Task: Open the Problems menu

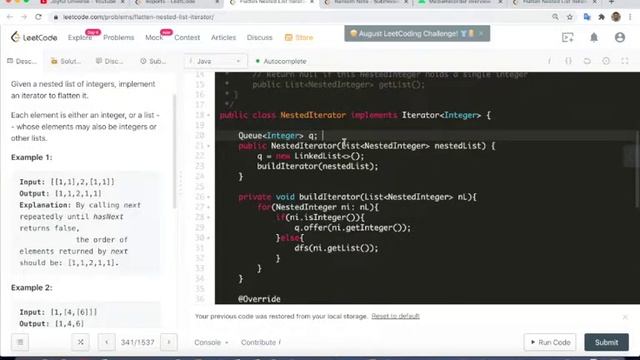Action: point(118,38)
